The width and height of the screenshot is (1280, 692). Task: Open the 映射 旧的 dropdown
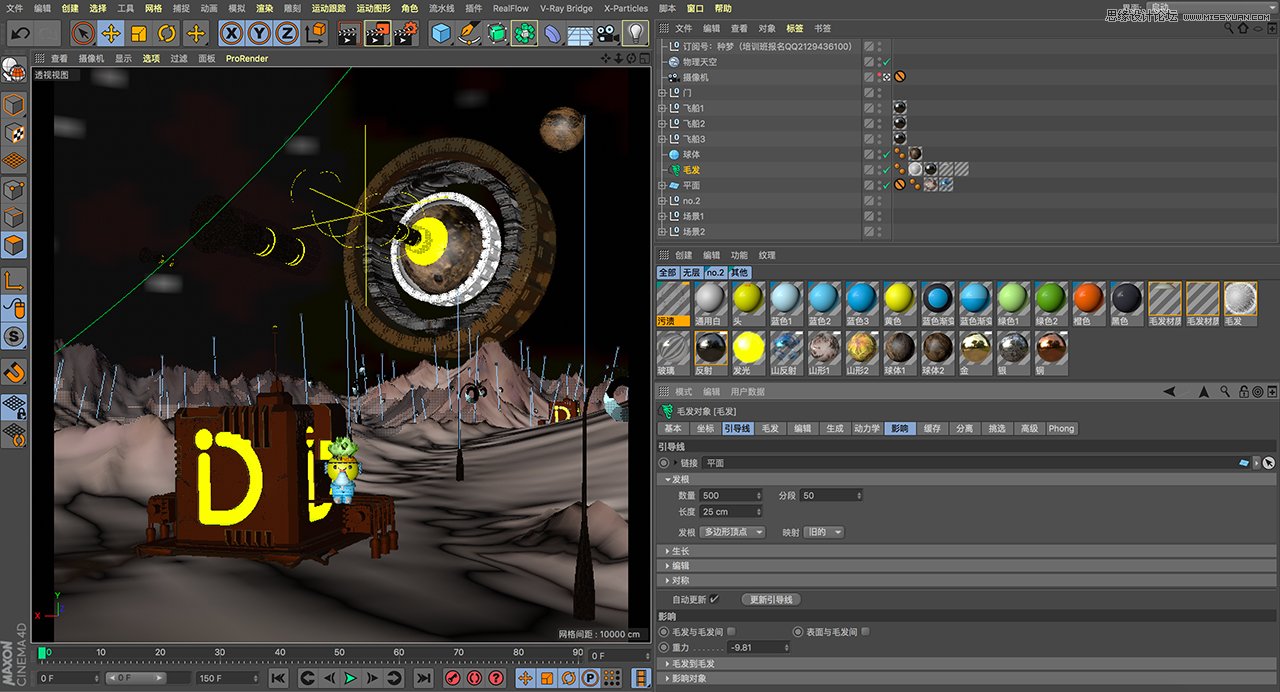point(822,532)
